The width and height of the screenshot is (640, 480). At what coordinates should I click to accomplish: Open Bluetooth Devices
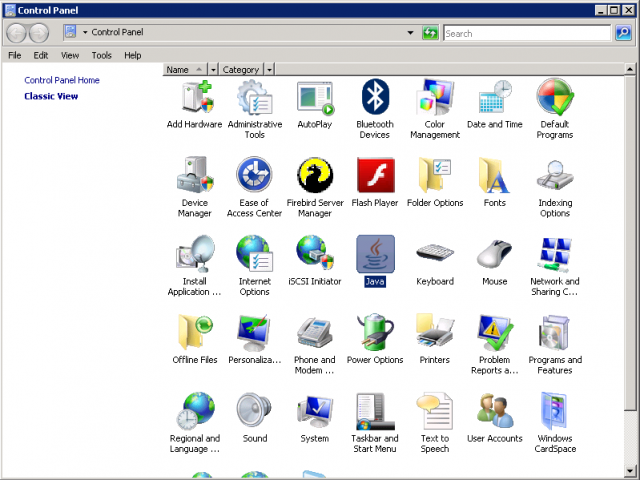pyautogui.click(x=375, y=109)
